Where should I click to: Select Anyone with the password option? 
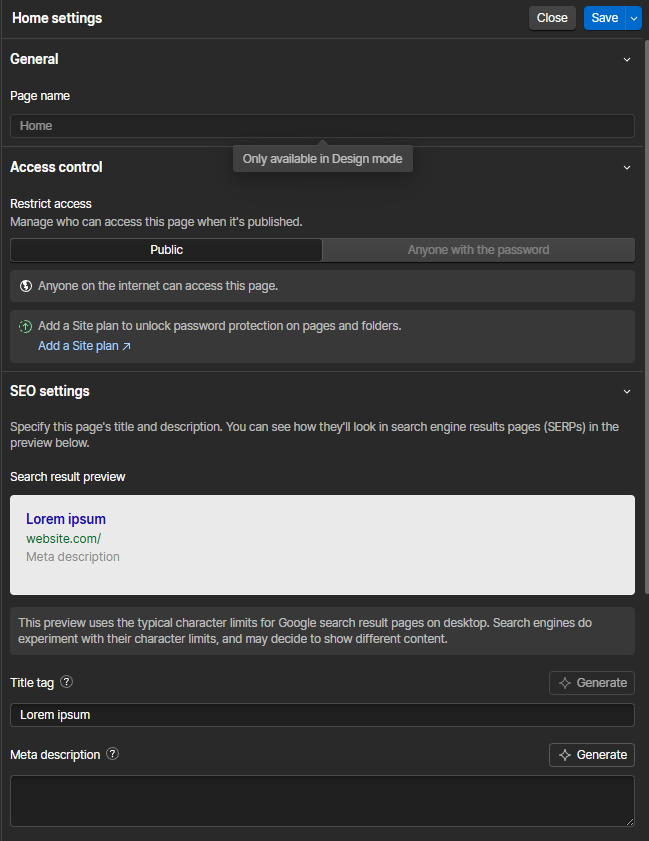click(478, 250)
